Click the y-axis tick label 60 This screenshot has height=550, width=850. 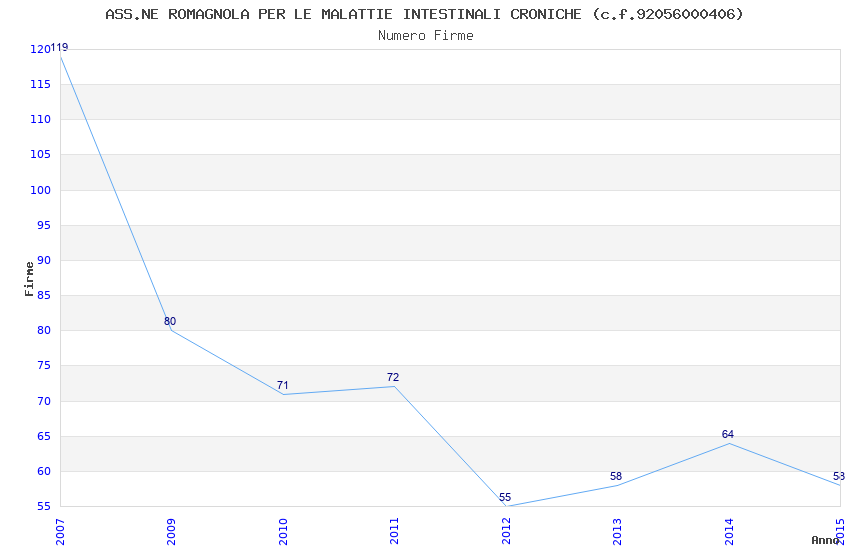pyautogui.click(x=44, y=471)
